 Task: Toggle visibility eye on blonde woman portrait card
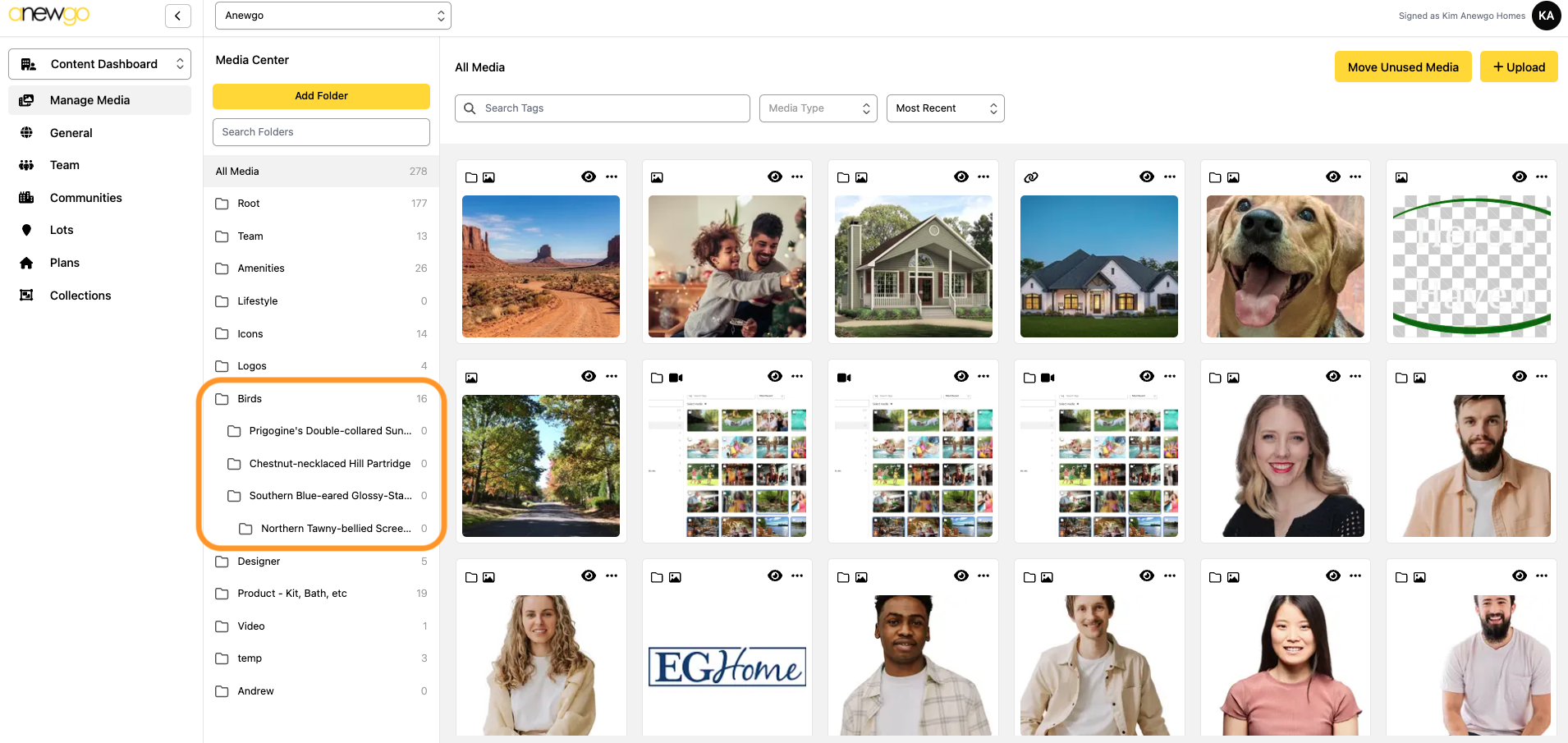click(x=1332, y=376)
